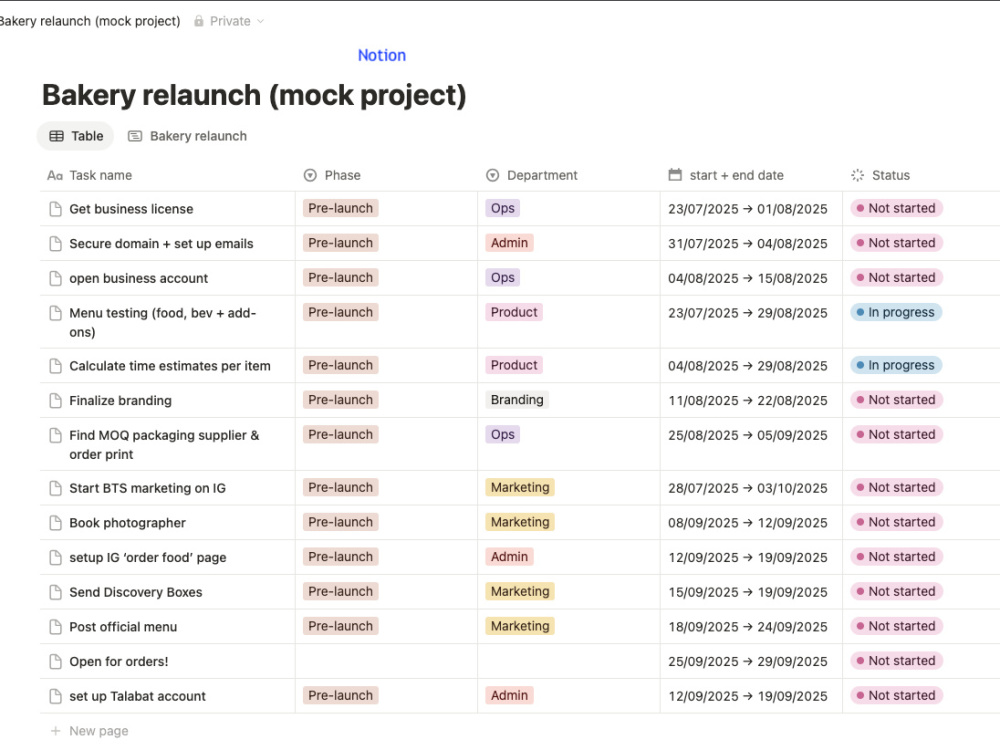Edit date 23/07/2025 → 01/08/2025
This screenshot has height=750, width=1000.
tap(747, 209)
